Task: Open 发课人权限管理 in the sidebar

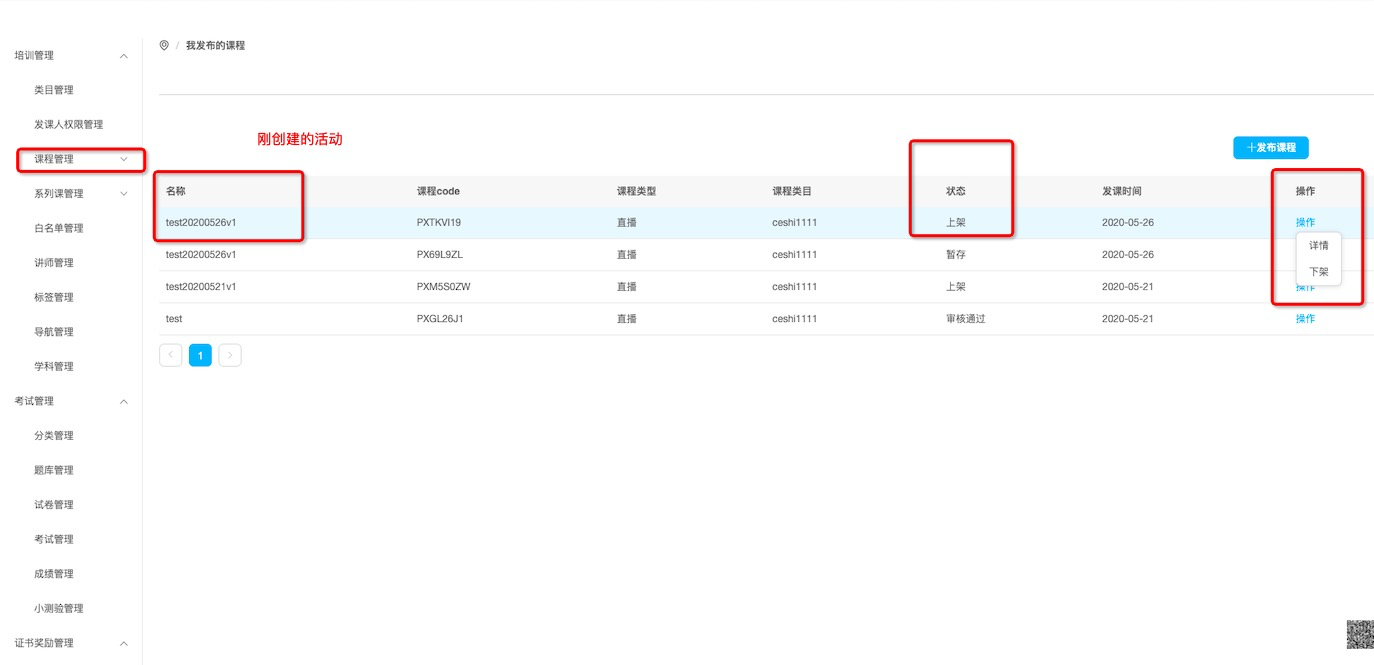Action: (x=69, y=125)
